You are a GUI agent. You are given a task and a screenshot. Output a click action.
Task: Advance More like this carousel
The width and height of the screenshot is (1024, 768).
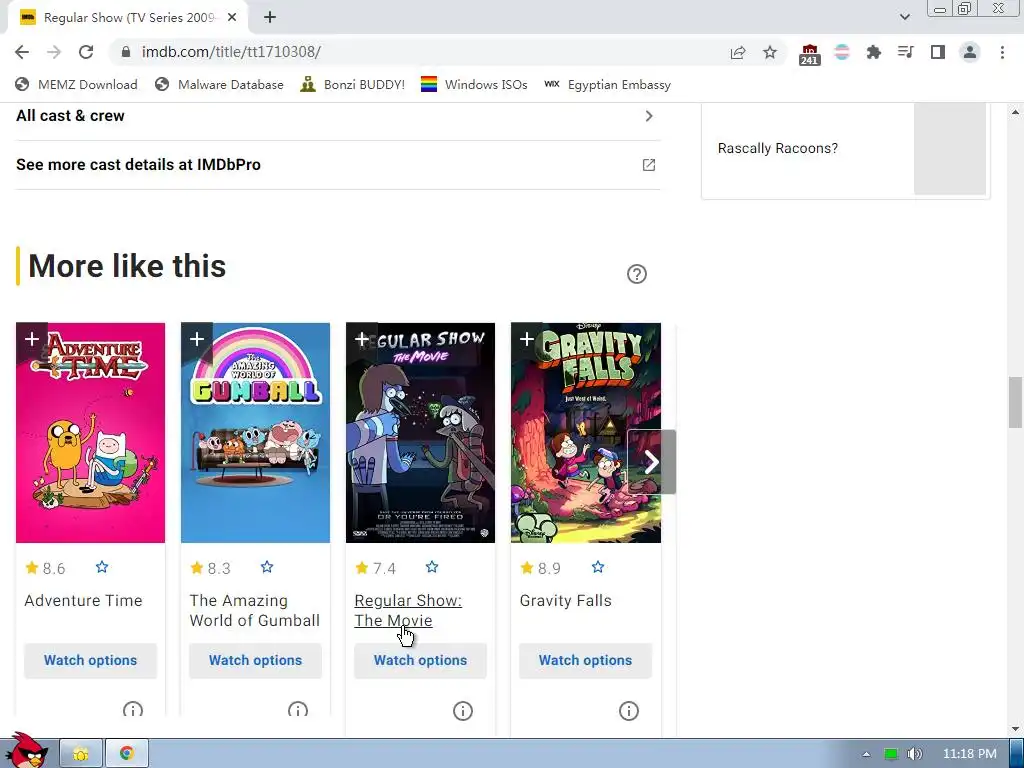(651, 462)
